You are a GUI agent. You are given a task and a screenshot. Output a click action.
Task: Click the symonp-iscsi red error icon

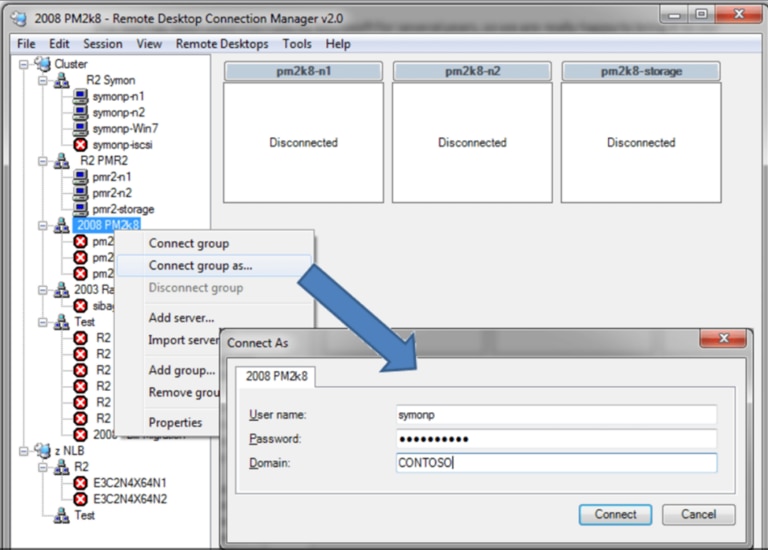point(81,145)
